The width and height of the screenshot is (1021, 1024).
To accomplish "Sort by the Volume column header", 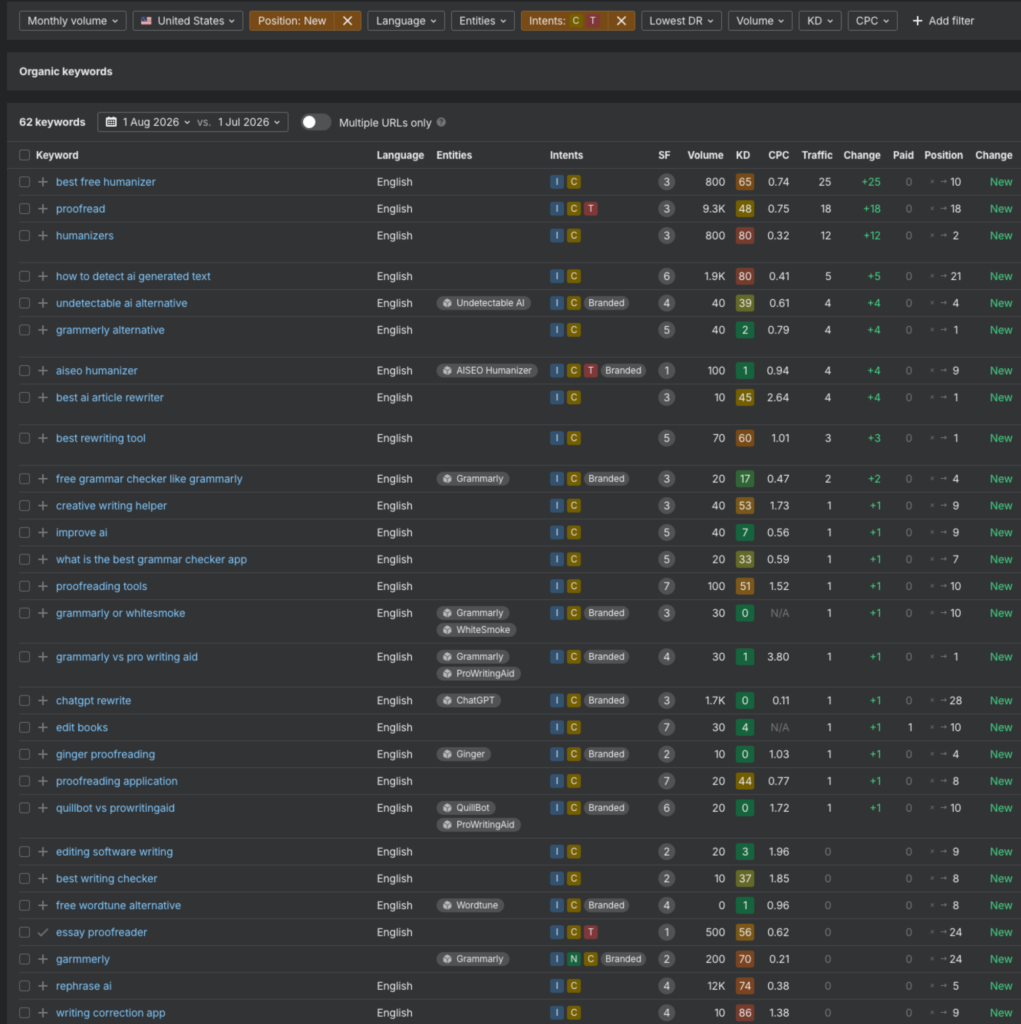I will tap(705, 155).
